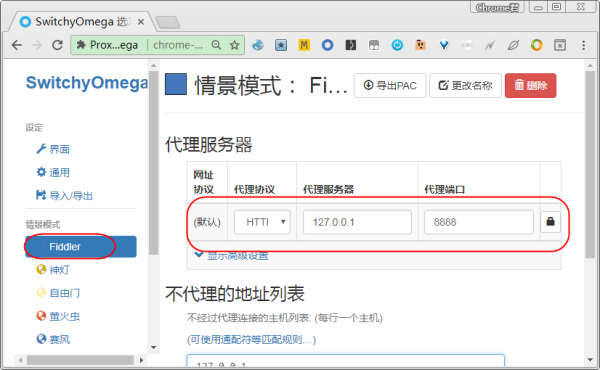Click main page scrollbar up arrow

coord(590,65)
